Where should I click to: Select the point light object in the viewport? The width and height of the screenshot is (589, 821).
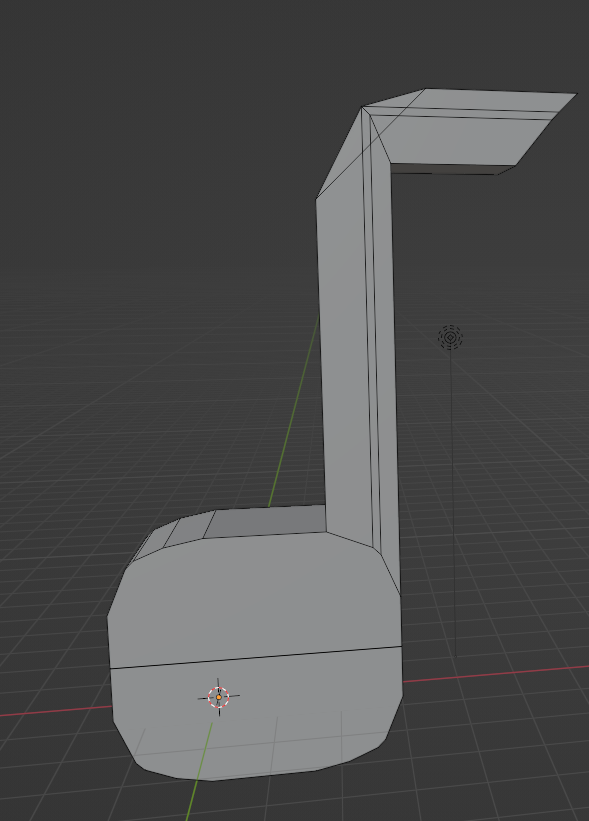pyautogui.click(x=450, y=337)
